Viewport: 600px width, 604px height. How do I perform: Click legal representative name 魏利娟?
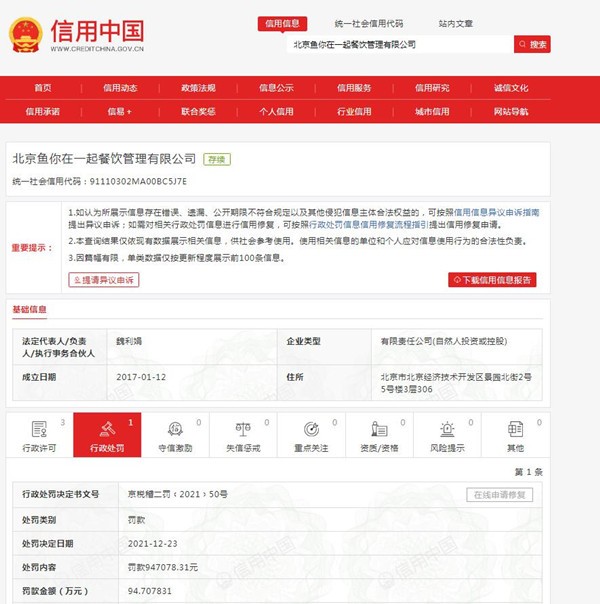[129, 341]
